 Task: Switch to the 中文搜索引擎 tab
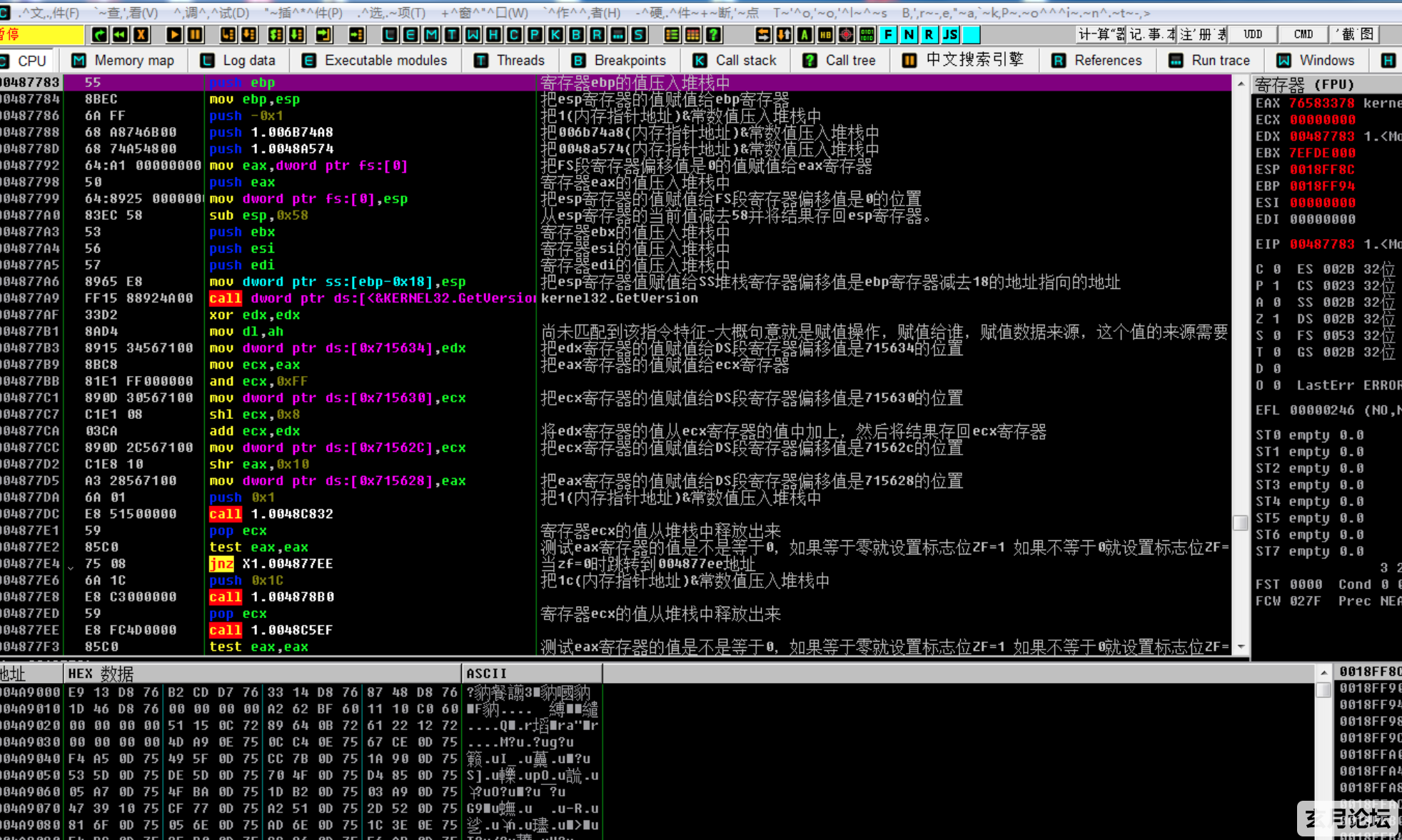pyautogui.click(x=963, y=61)
